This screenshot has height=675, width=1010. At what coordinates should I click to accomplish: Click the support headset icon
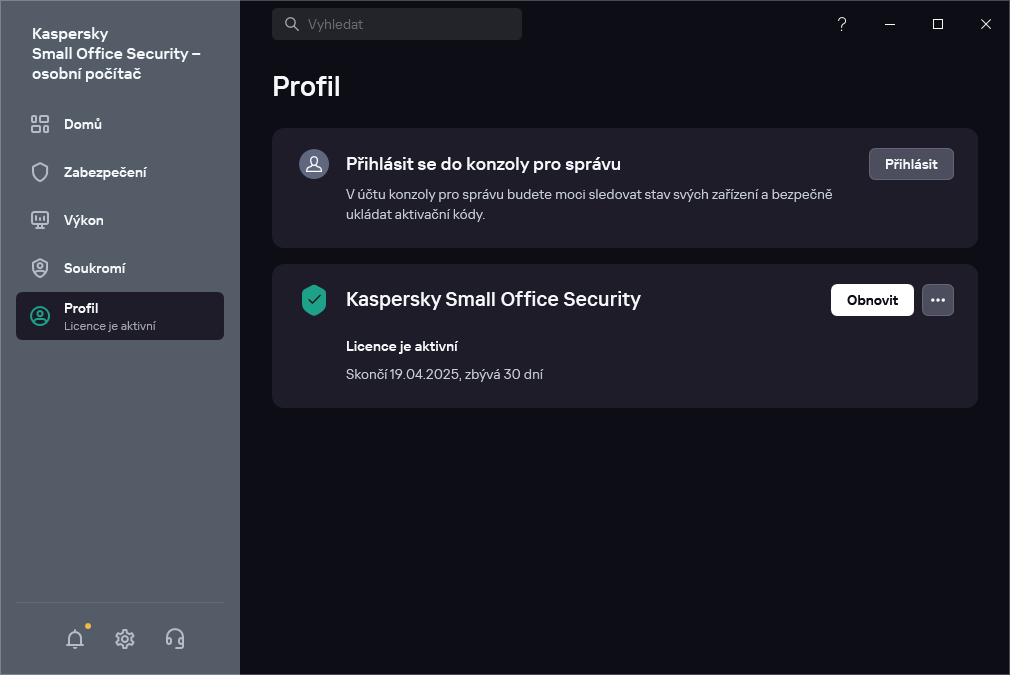(175, 639)
